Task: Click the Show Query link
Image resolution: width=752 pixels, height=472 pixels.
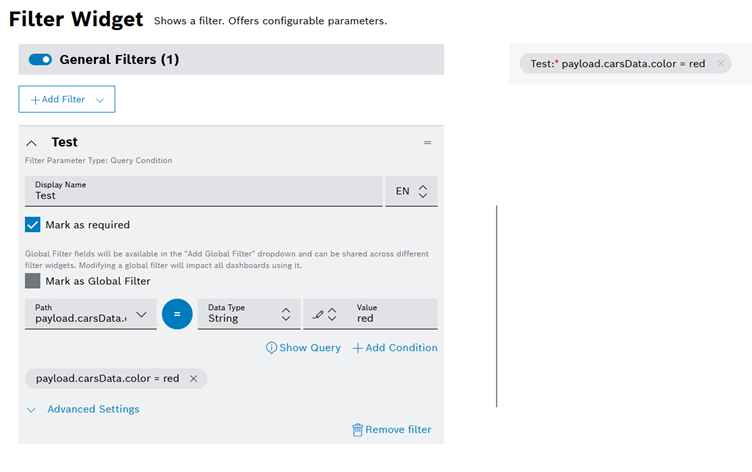Action: click(x=303, y=348)
